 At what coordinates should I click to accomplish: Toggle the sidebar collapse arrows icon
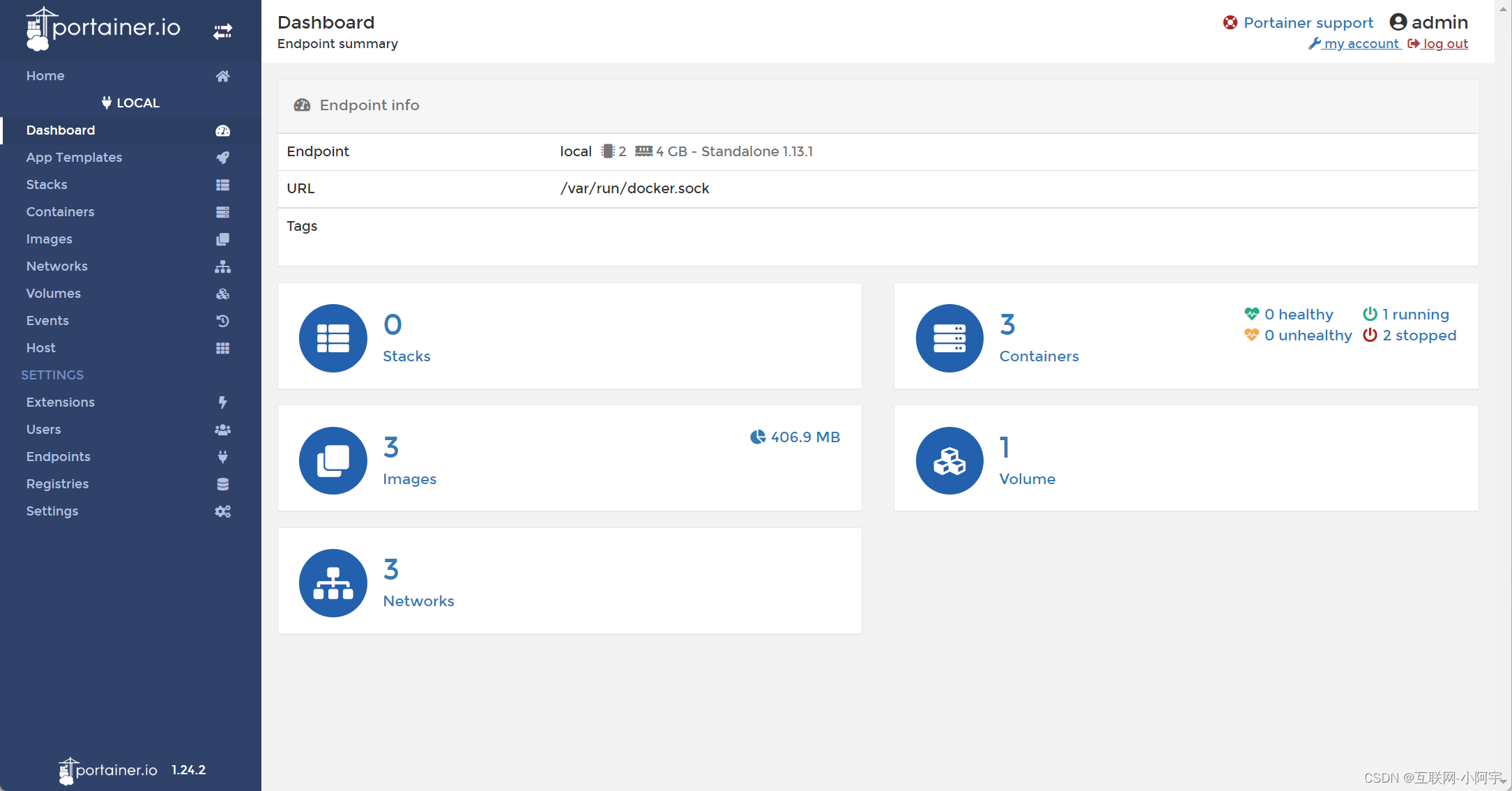click(222, 31)
